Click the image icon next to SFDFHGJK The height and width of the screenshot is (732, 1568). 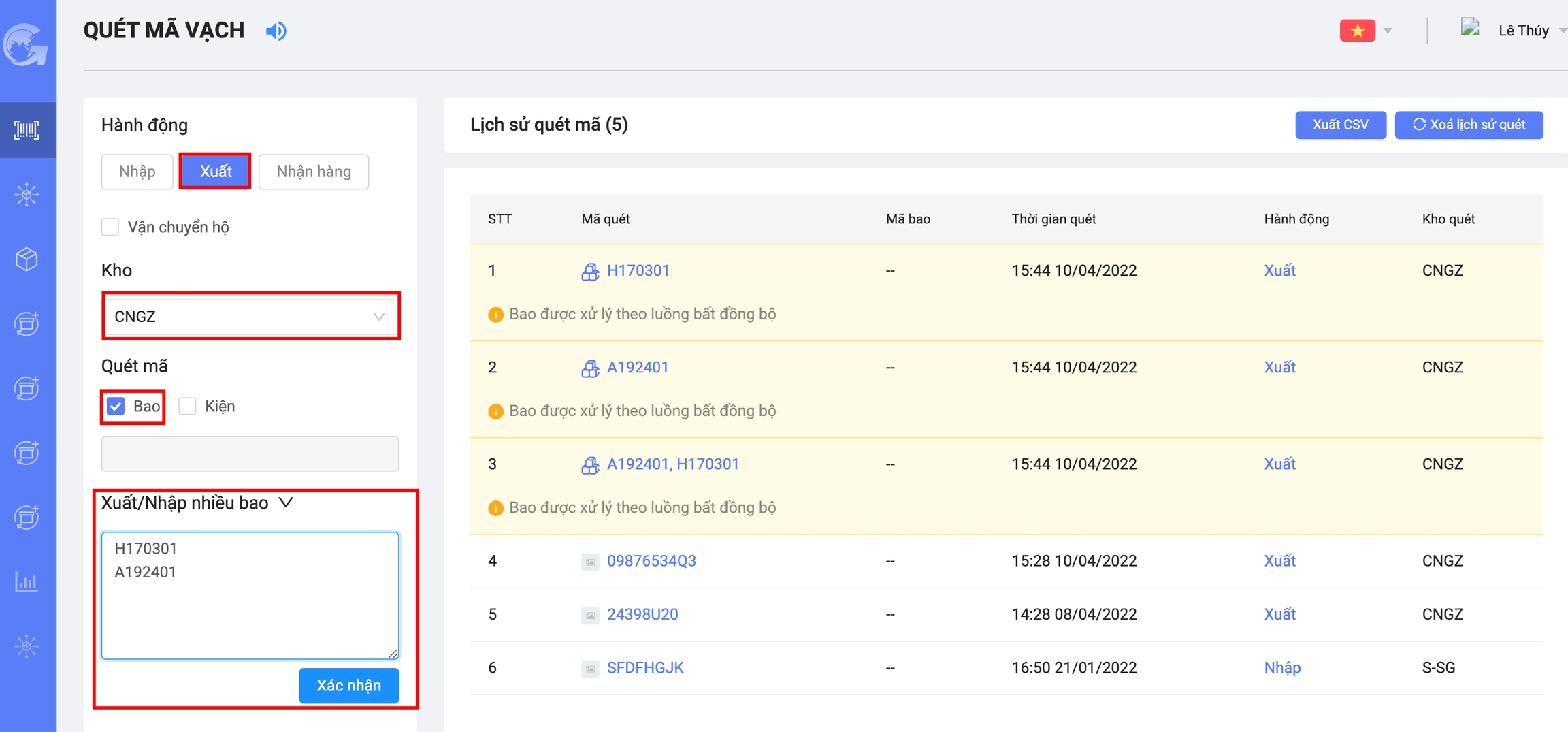[x=590, y=668]
